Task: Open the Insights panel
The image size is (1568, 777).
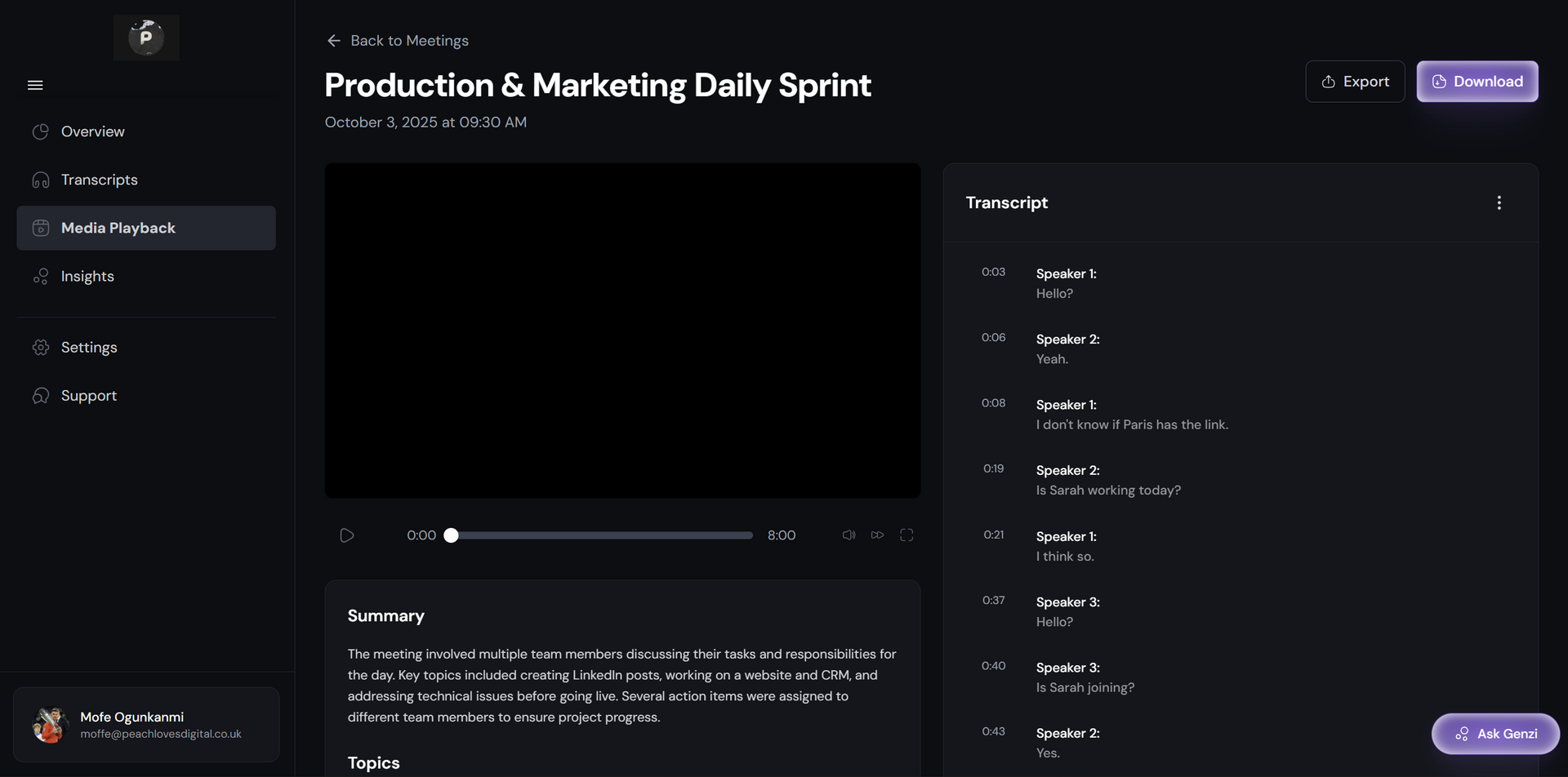Action: 87,276
